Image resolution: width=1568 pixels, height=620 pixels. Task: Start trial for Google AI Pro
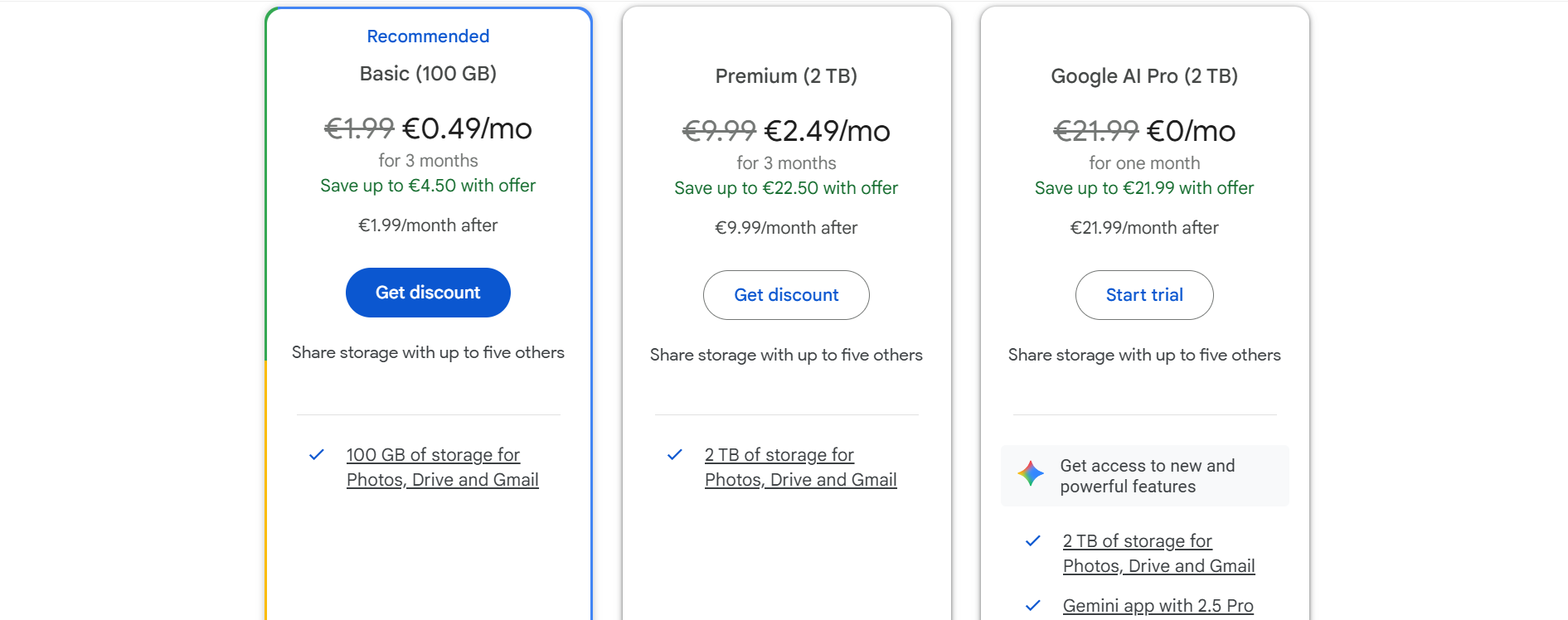1144,295
